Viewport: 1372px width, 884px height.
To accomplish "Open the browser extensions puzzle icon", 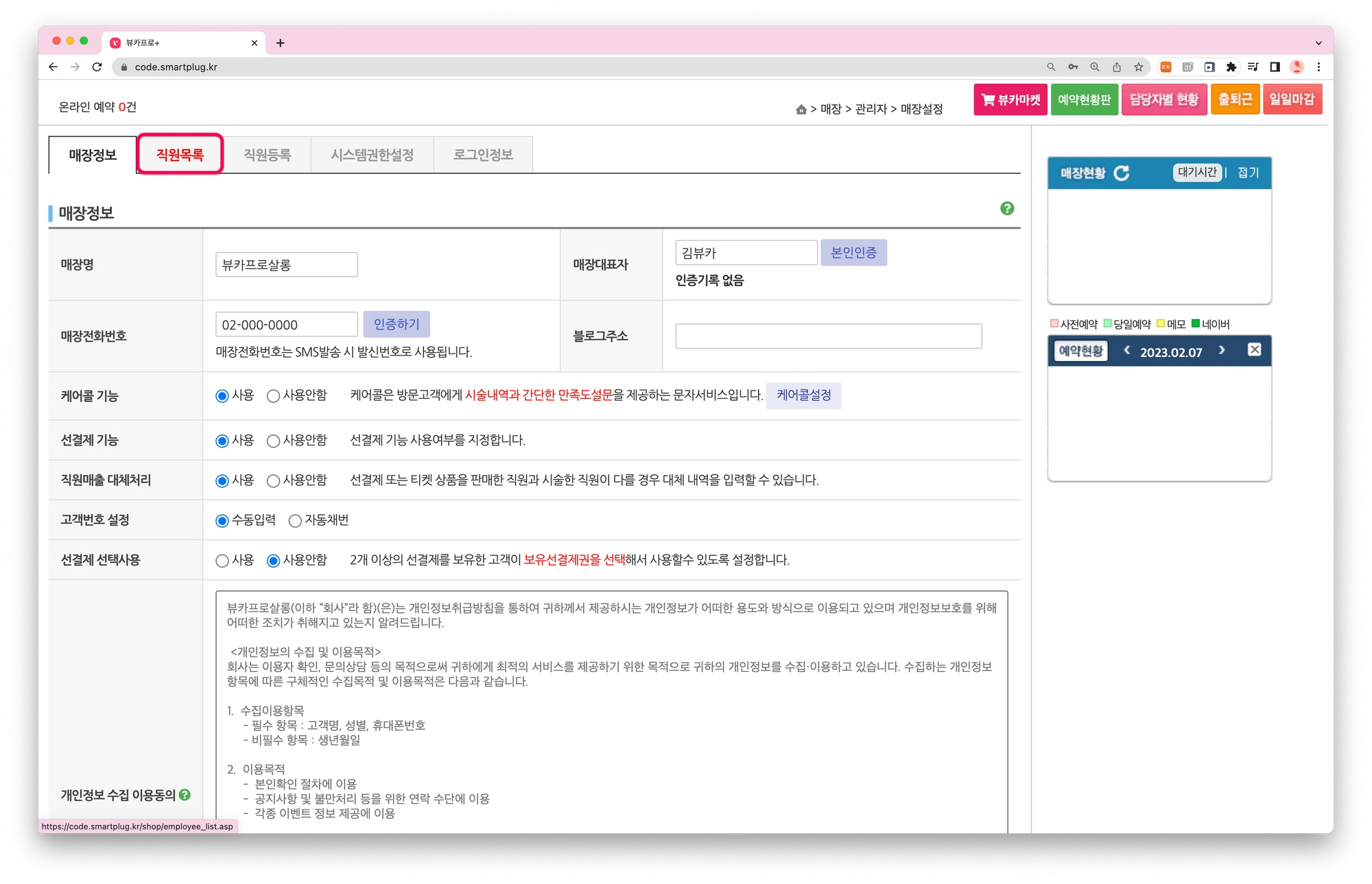I will click(1231, 67).
